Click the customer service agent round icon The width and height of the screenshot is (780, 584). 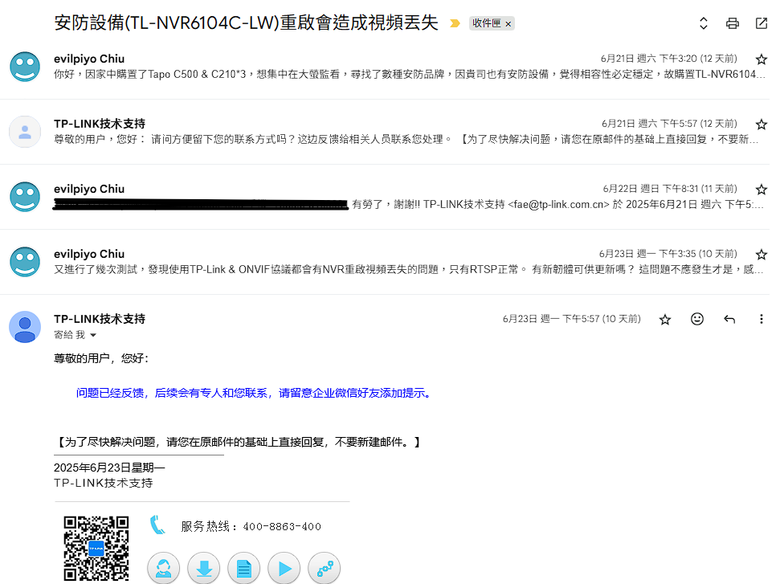163,568
